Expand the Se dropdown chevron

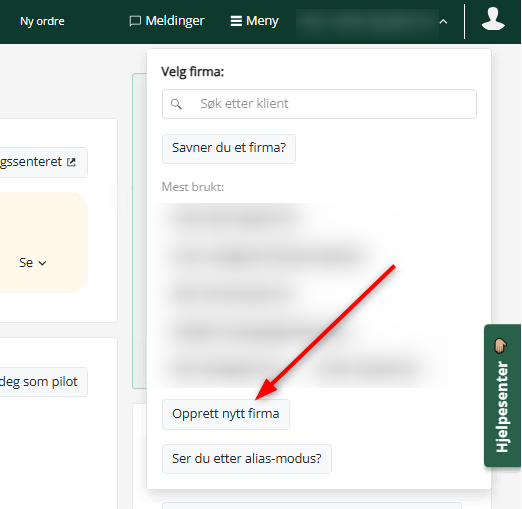tap(42, 263)
